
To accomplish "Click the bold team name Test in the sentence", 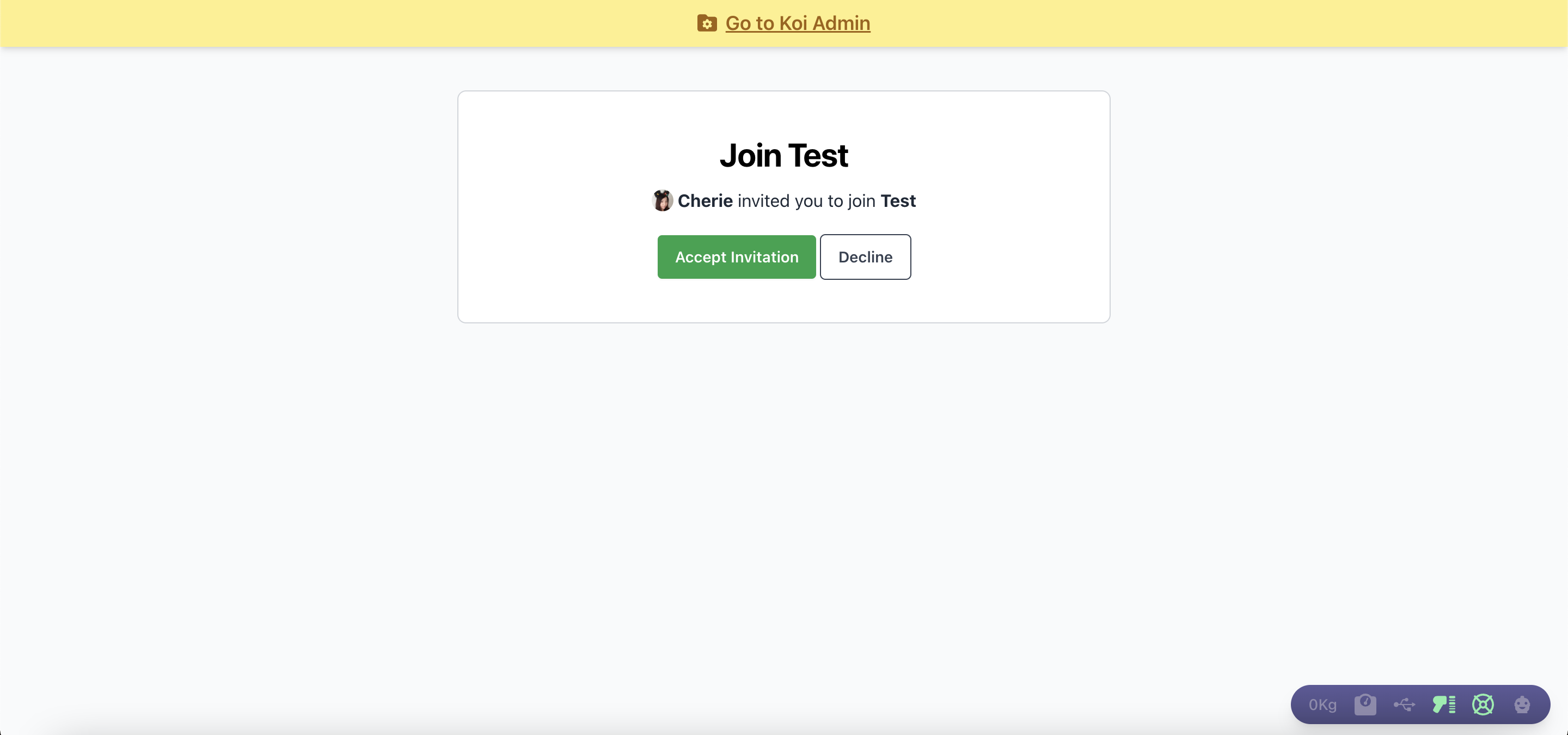I will (x=898, y=201).
